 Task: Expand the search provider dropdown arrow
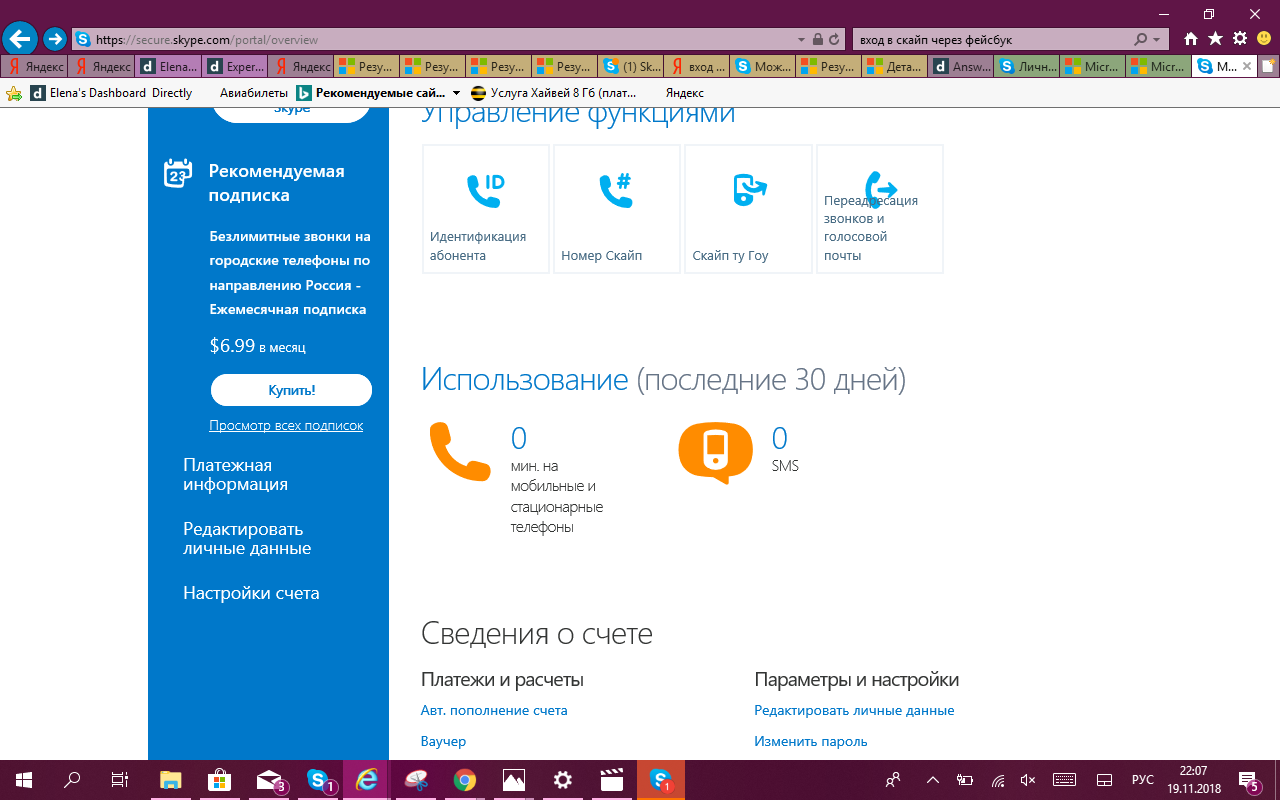coord(1157,40)
